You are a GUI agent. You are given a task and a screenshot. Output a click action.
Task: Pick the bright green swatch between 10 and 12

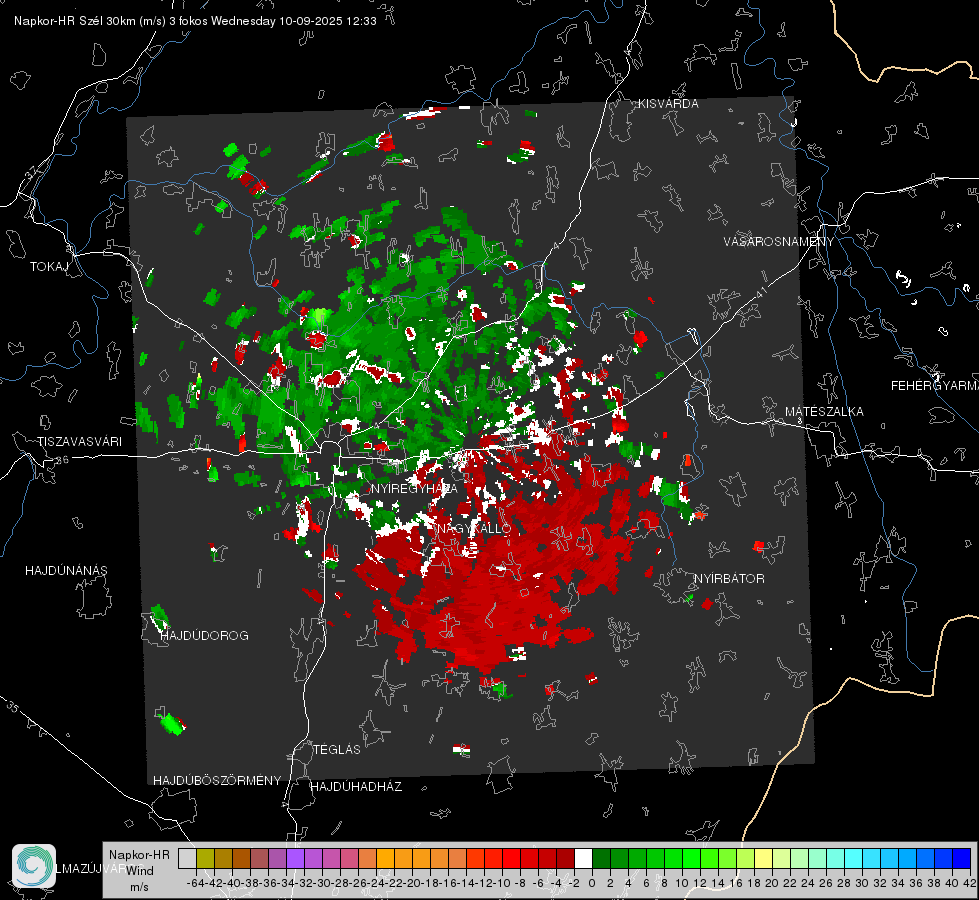pos(691,858)
